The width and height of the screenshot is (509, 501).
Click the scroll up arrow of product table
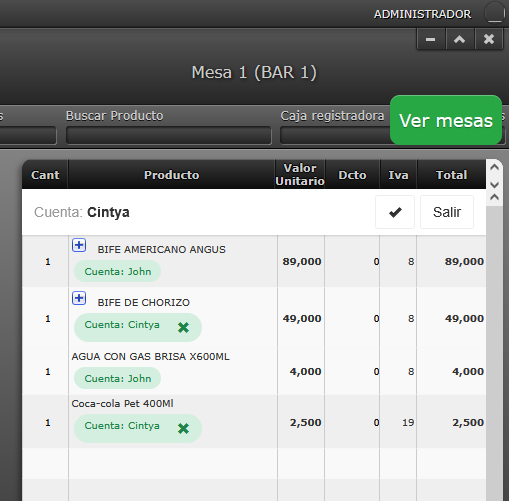(x=494, y=167)
